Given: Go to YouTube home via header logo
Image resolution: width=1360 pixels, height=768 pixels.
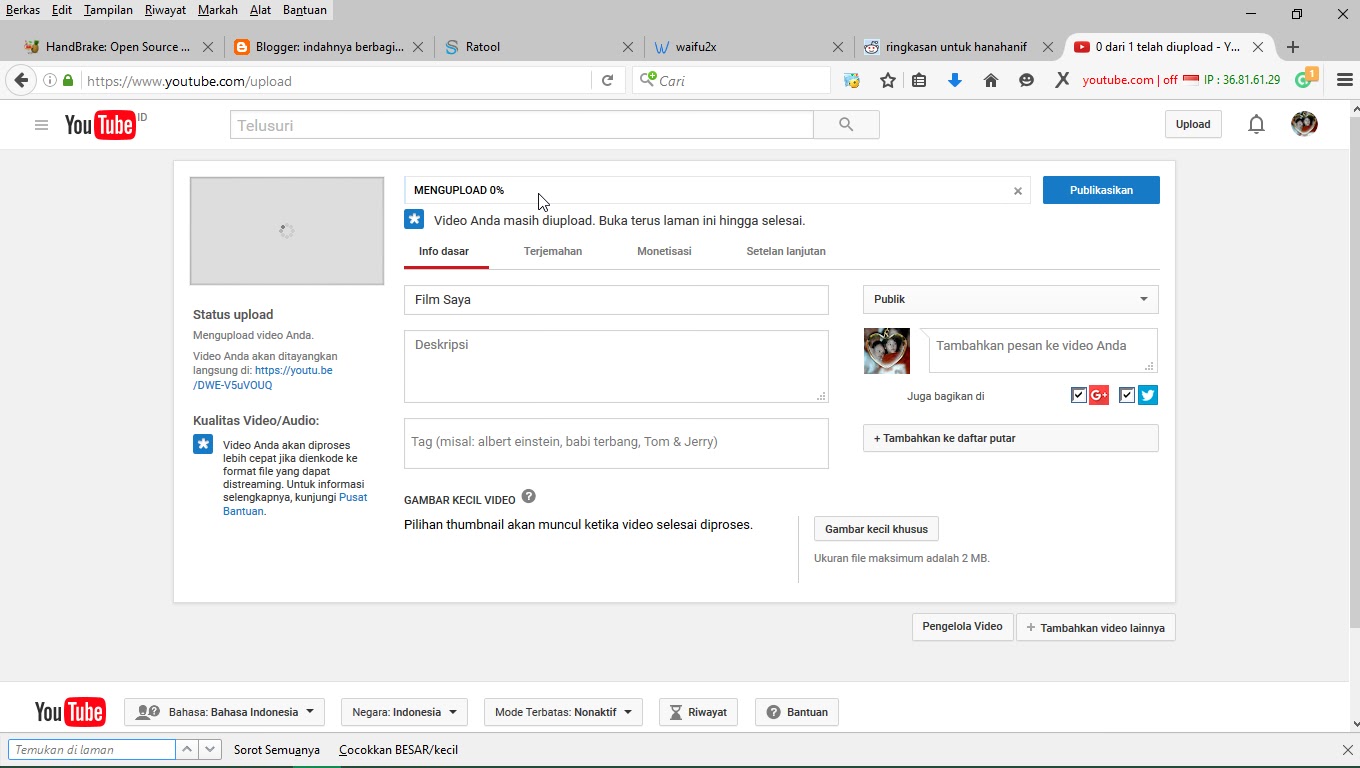Looking at the screenshot, I should click(100, 124).
